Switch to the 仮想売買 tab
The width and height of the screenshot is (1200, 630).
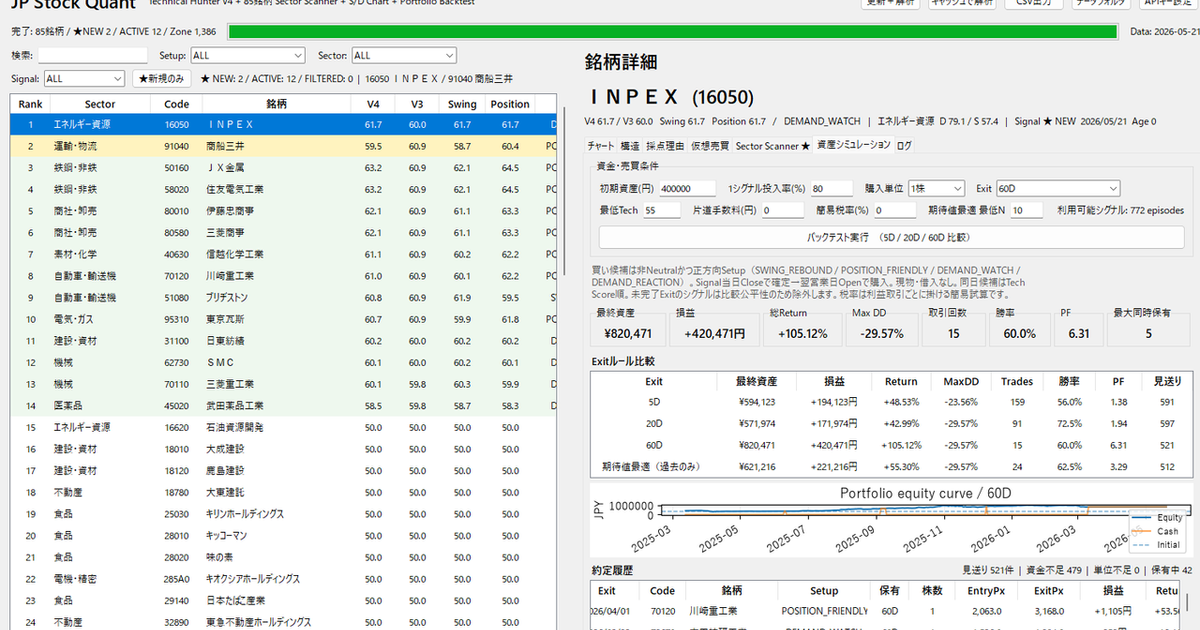pos(710,146)
